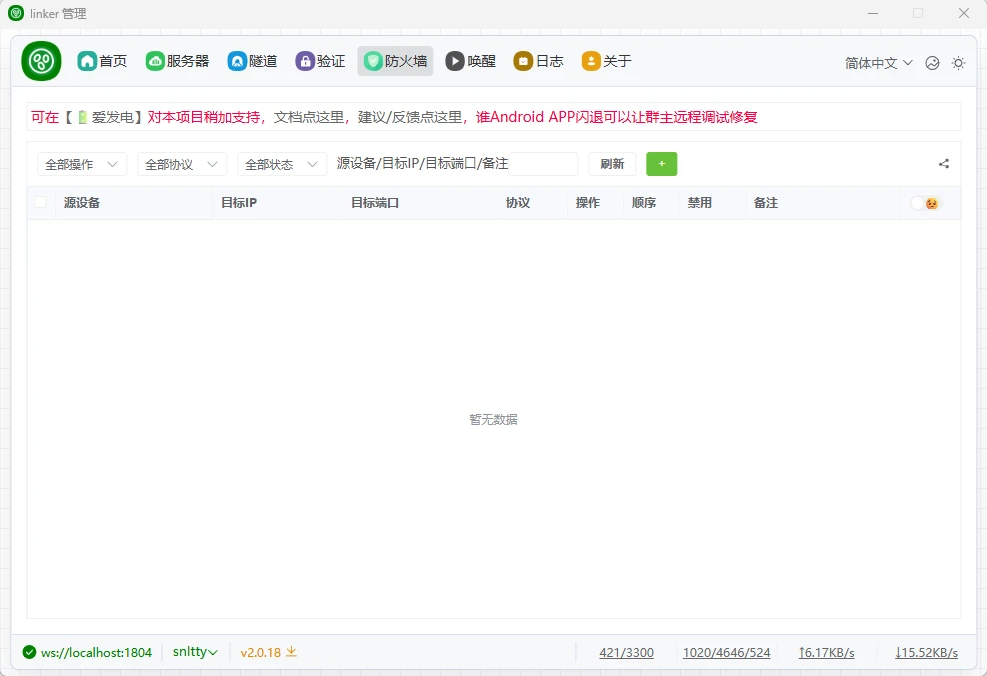
Task: Click the green plus add rule button
Action: 662,164
